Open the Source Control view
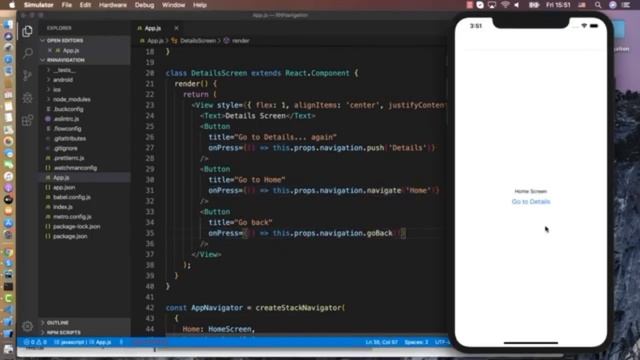This screenshot has width=640, height=360. [x=27, y=76]
